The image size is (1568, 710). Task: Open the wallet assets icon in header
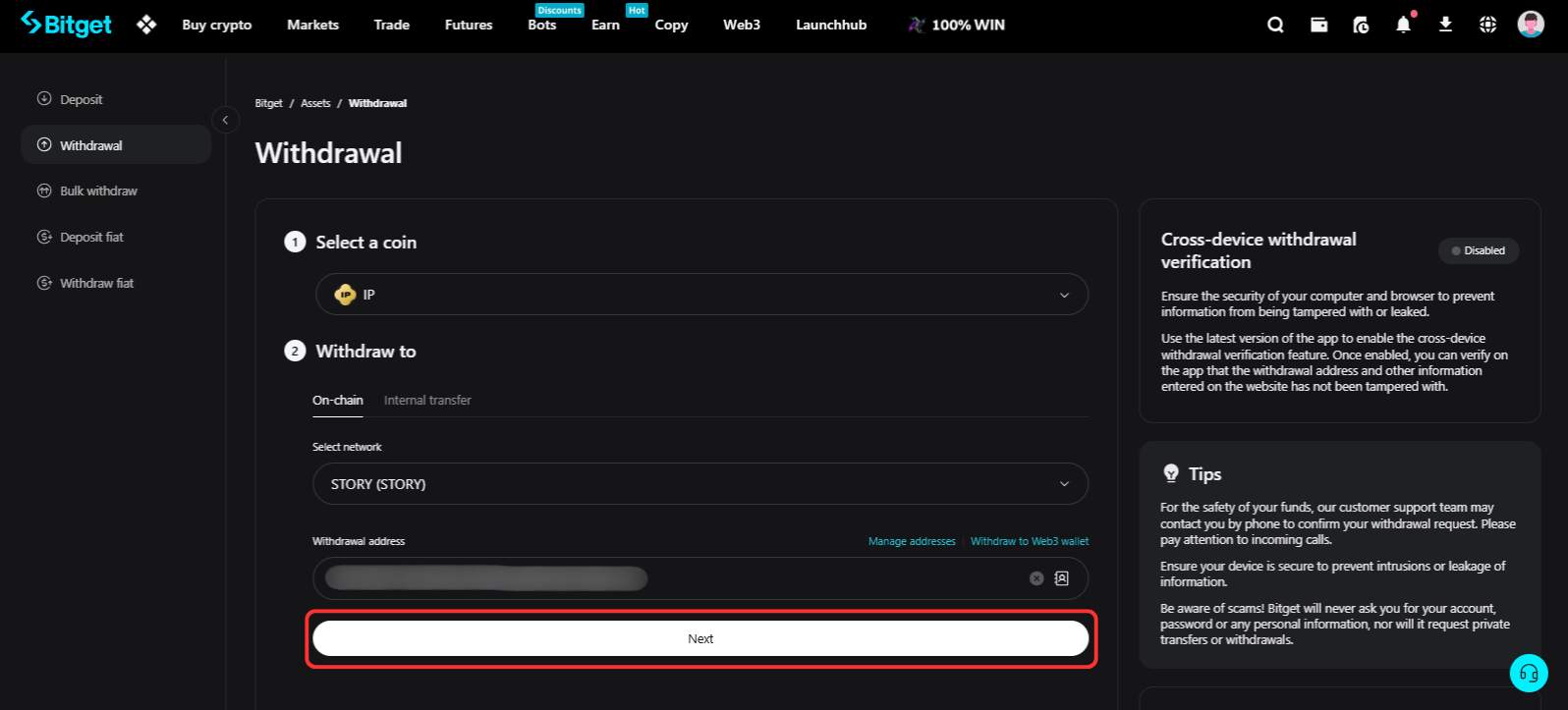(1318, 25)
